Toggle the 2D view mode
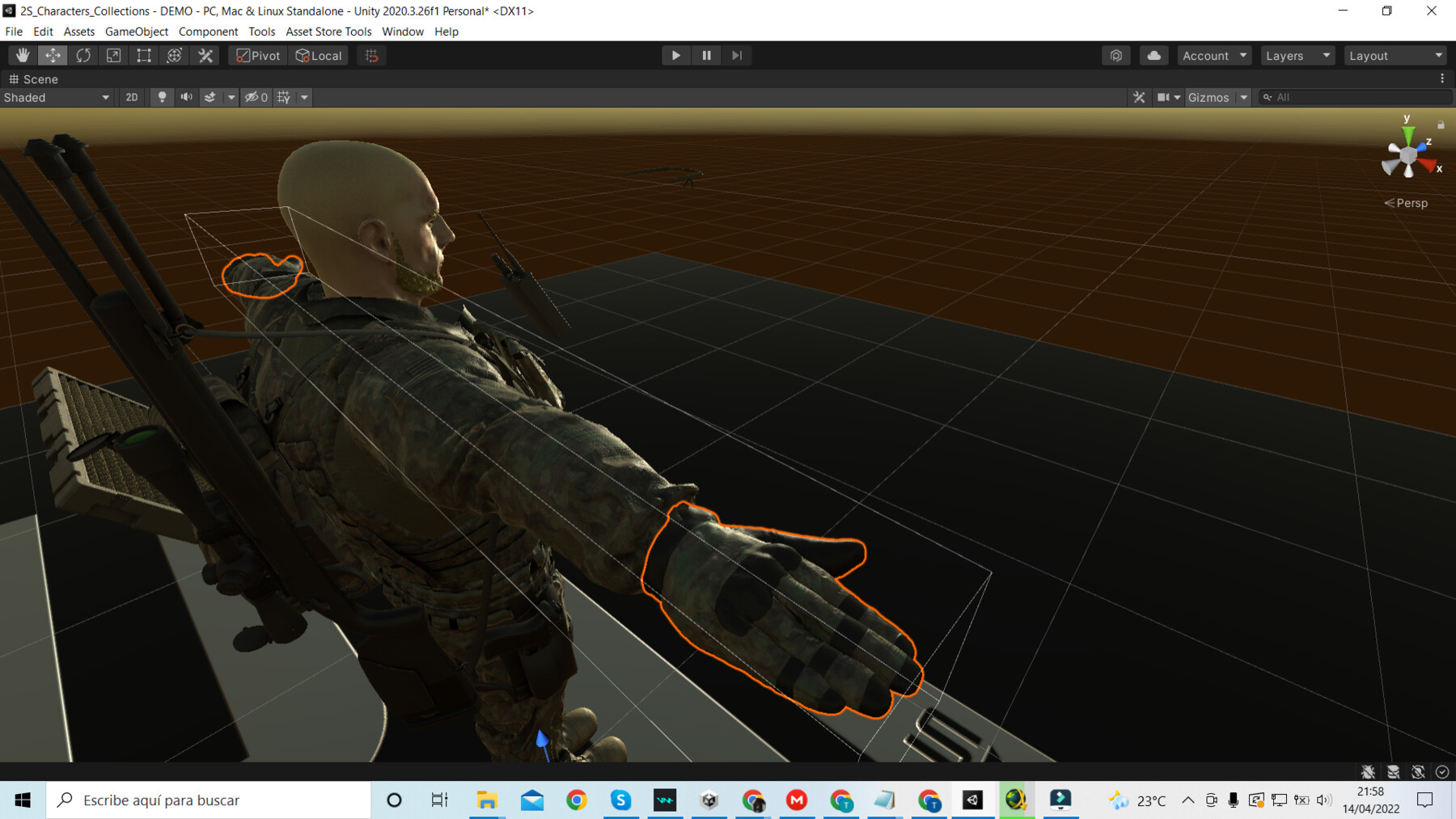This screenshot has height=819, width=1456. tap(132, 97)
